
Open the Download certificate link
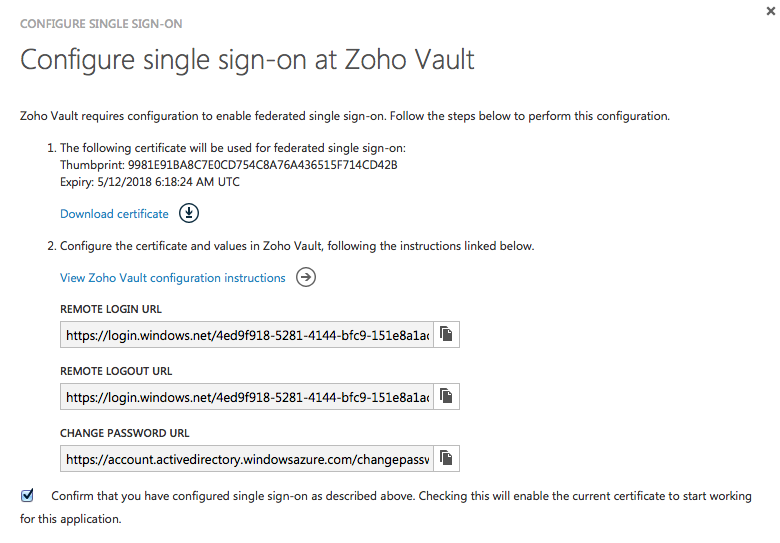[114, 214]
